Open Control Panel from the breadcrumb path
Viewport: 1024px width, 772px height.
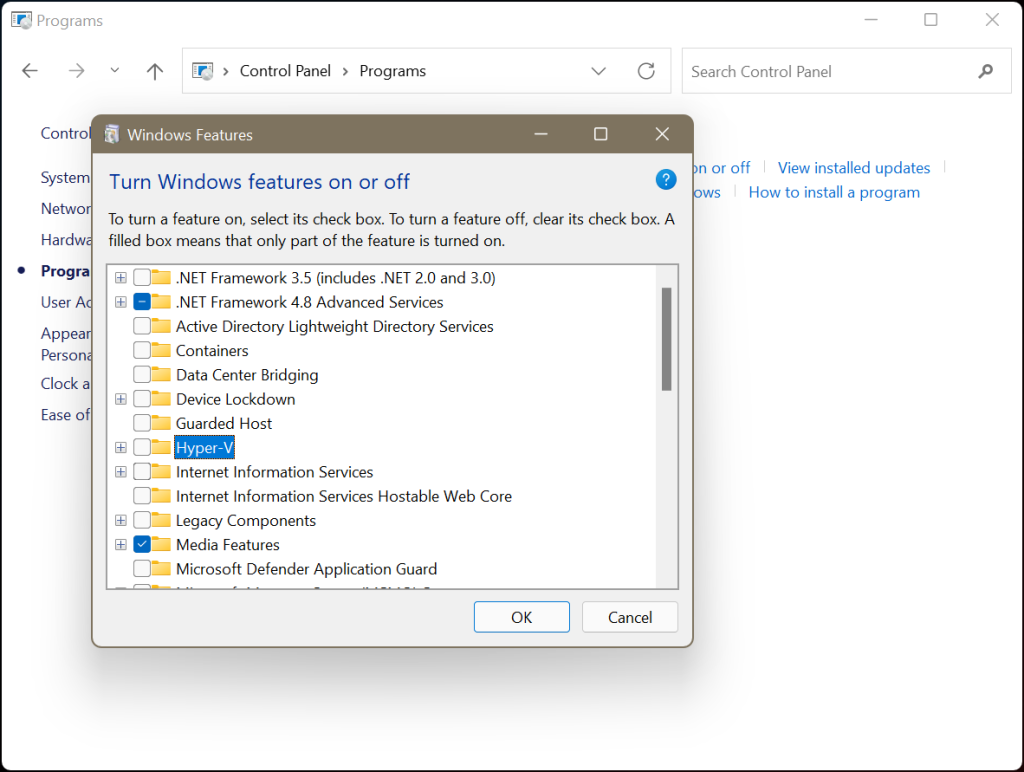285,70
